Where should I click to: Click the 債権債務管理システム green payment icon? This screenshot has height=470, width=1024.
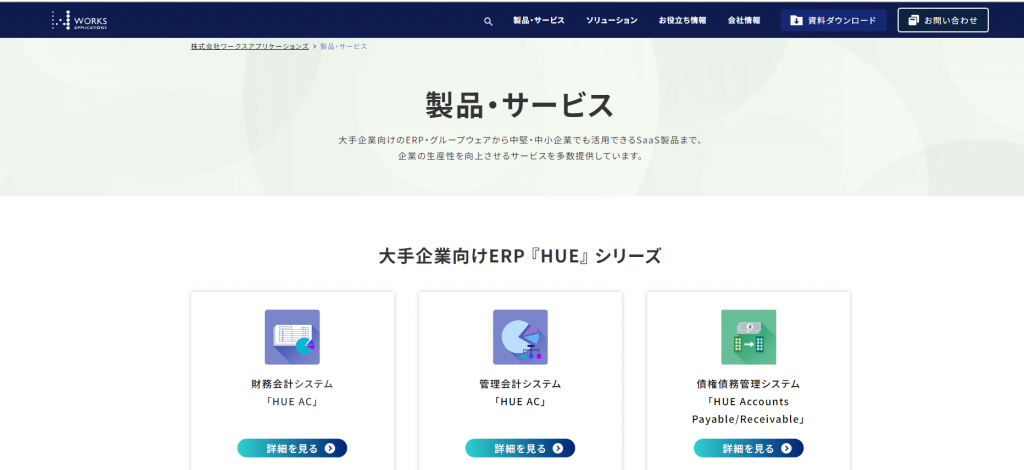(748, 337)
